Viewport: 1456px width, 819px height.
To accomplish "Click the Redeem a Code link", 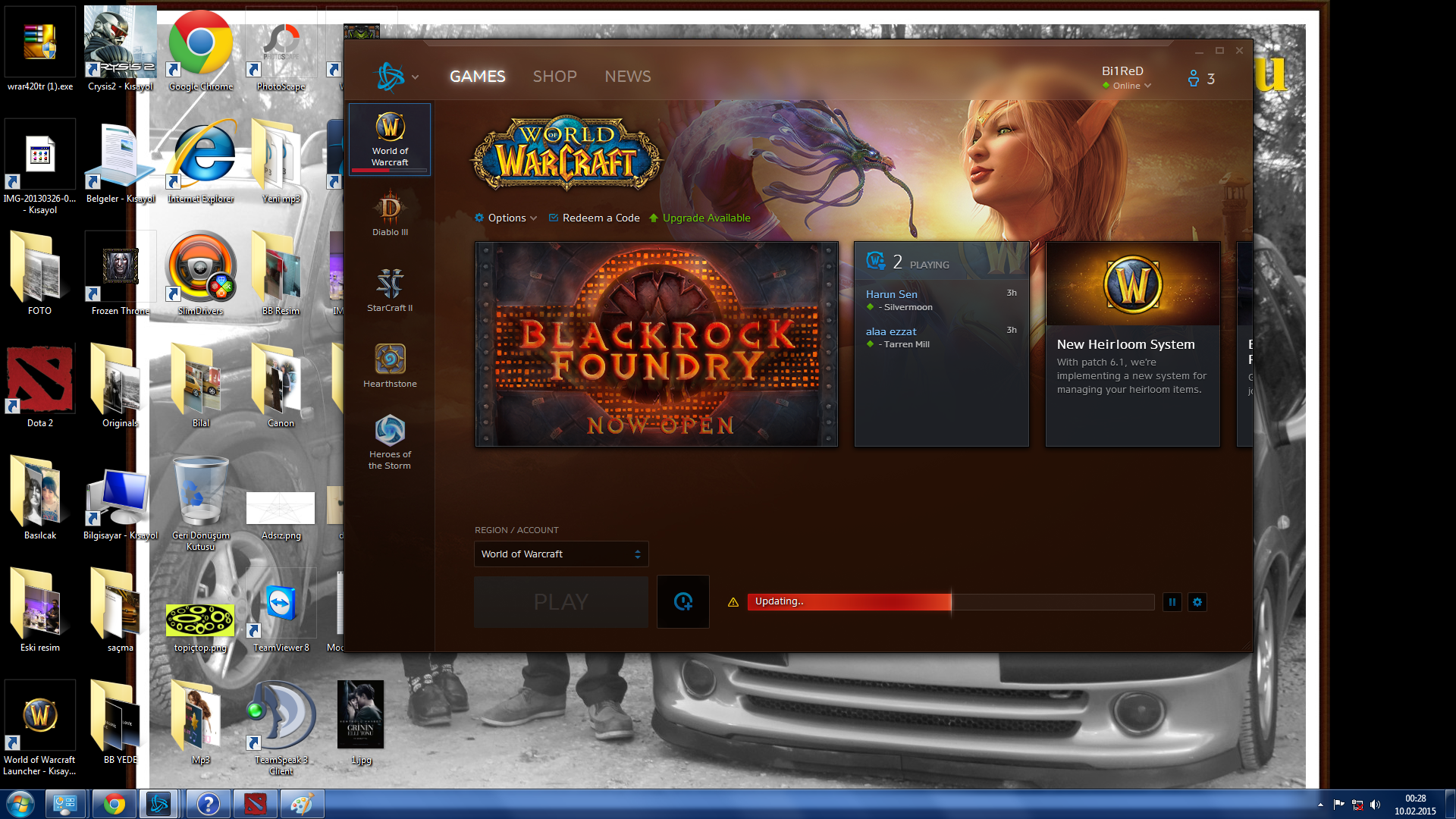I will (594, 218).
